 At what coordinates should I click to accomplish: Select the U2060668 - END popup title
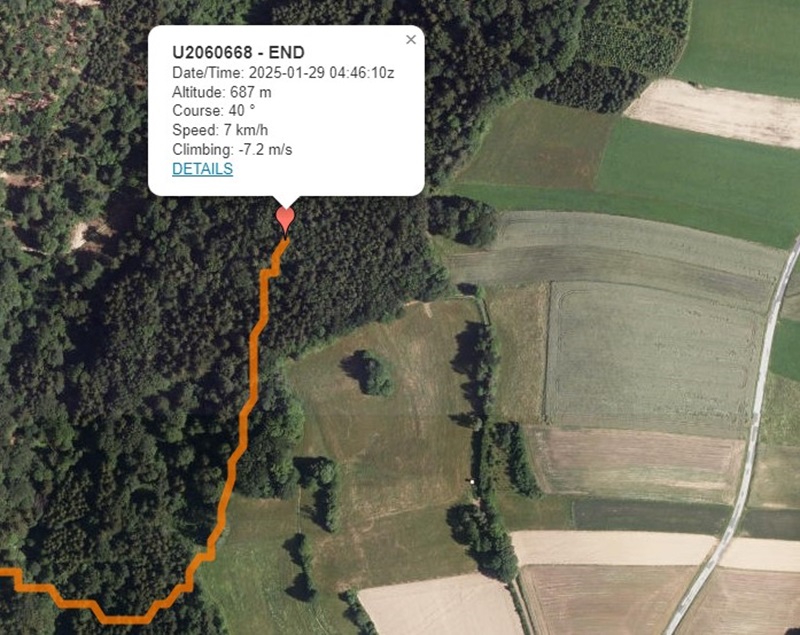pos(238,53)
